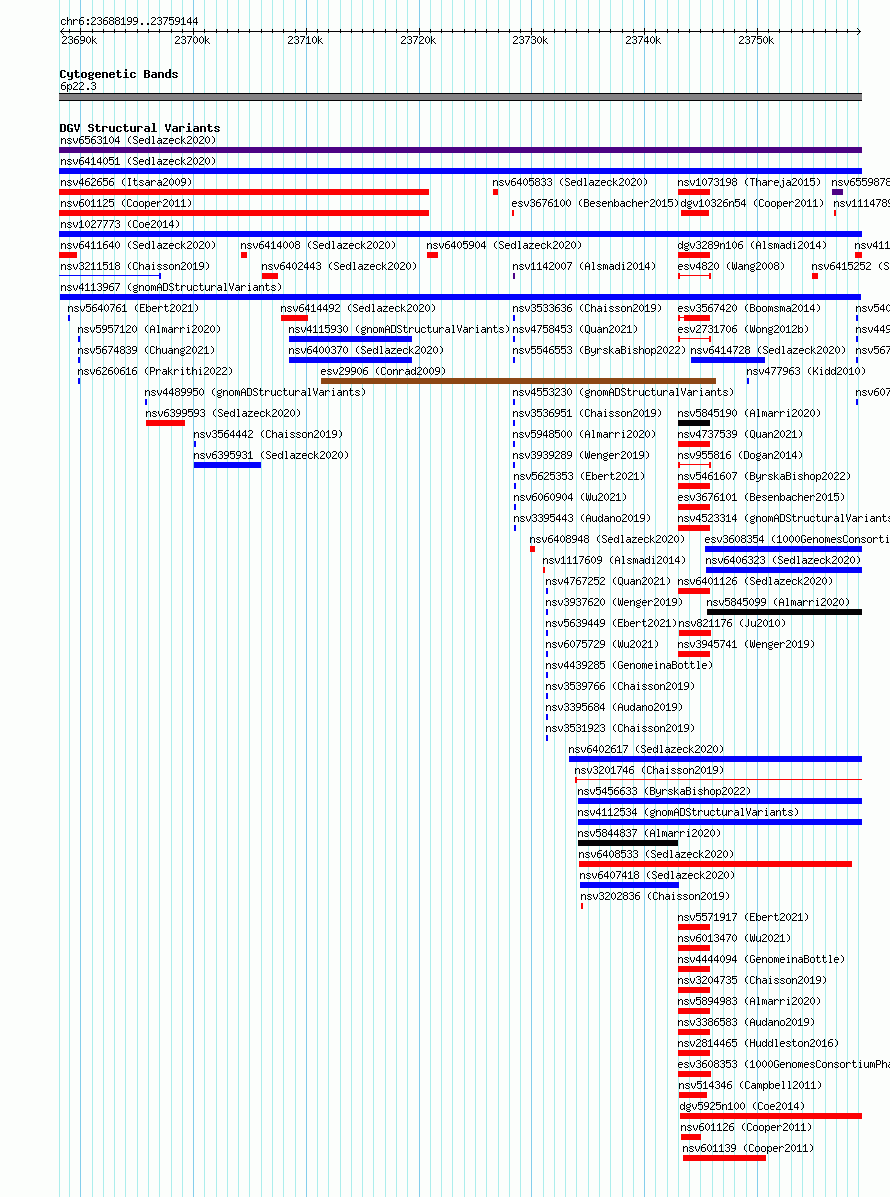Open nsv6414008 (Sedlazeck2020) entry
890x1197 pixels.
coord(318,245)
